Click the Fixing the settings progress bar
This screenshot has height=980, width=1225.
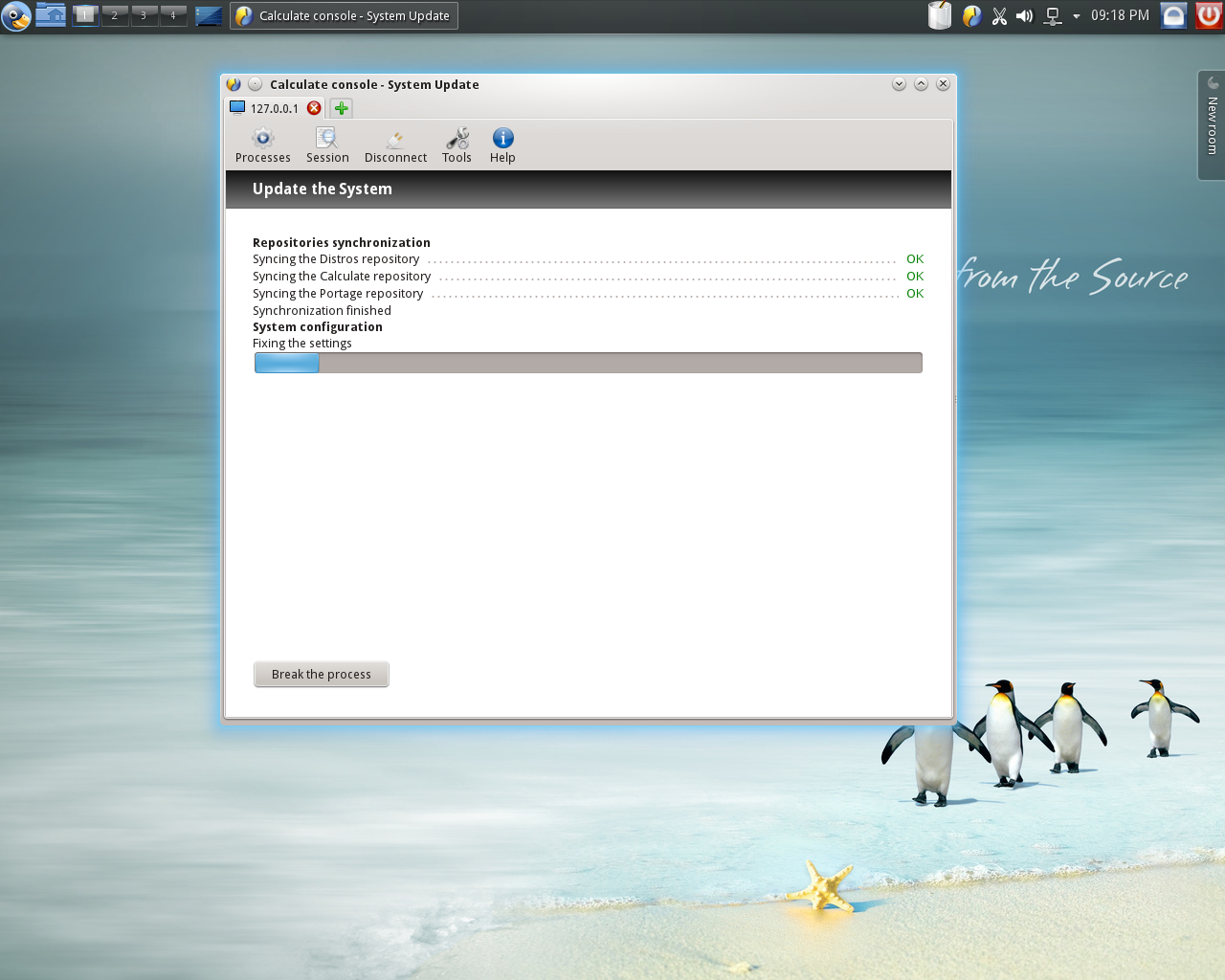589,363
